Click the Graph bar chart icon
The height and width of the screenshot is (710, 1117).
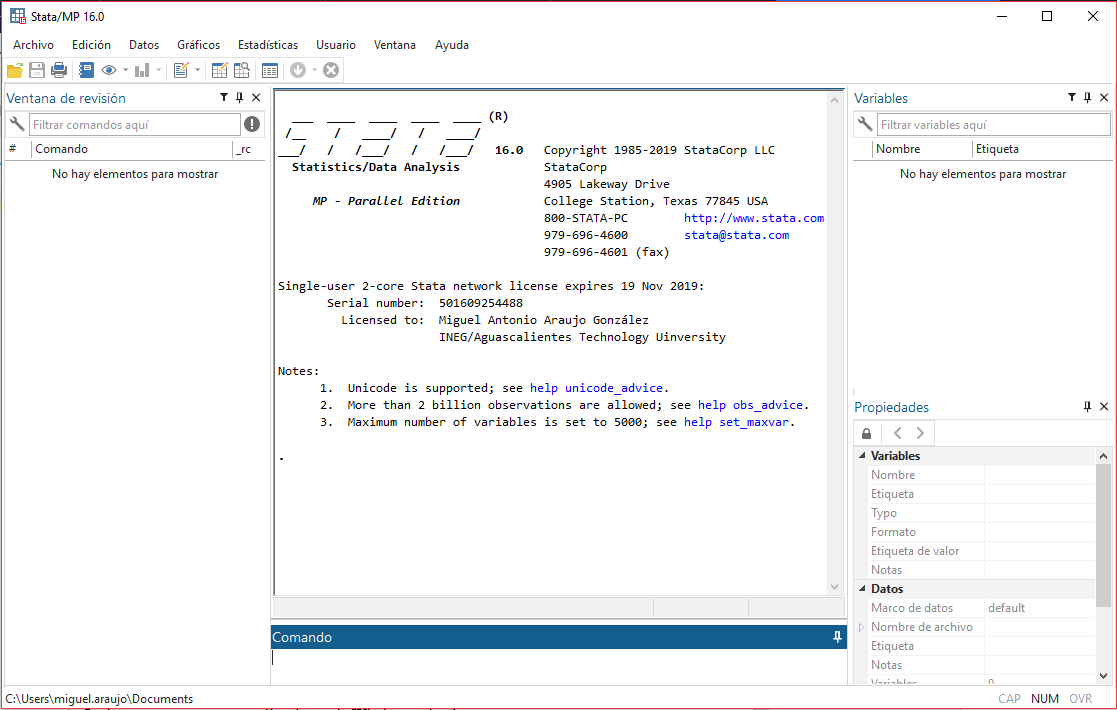coord(142,70)
